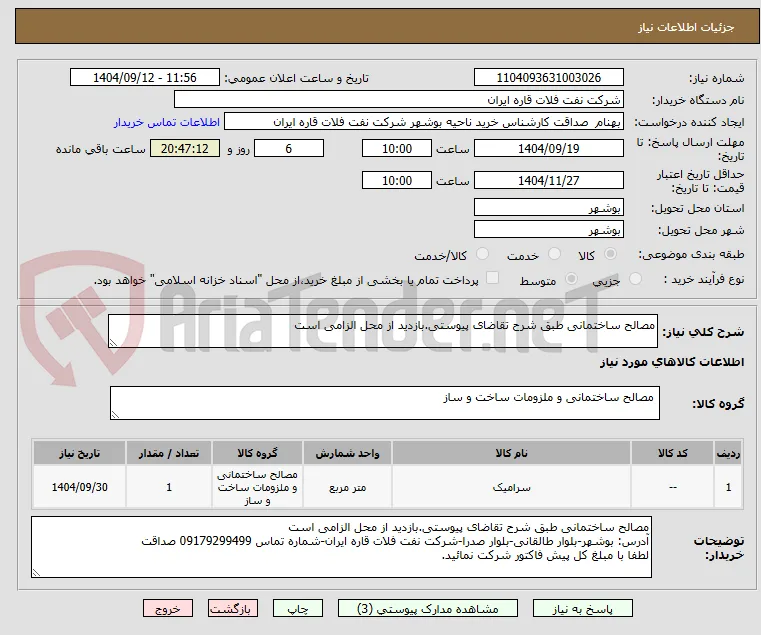The width and height of the screenshot is (761, 635).
Task: Select the متوسط purchase type radio
Action: pos(572,279)
